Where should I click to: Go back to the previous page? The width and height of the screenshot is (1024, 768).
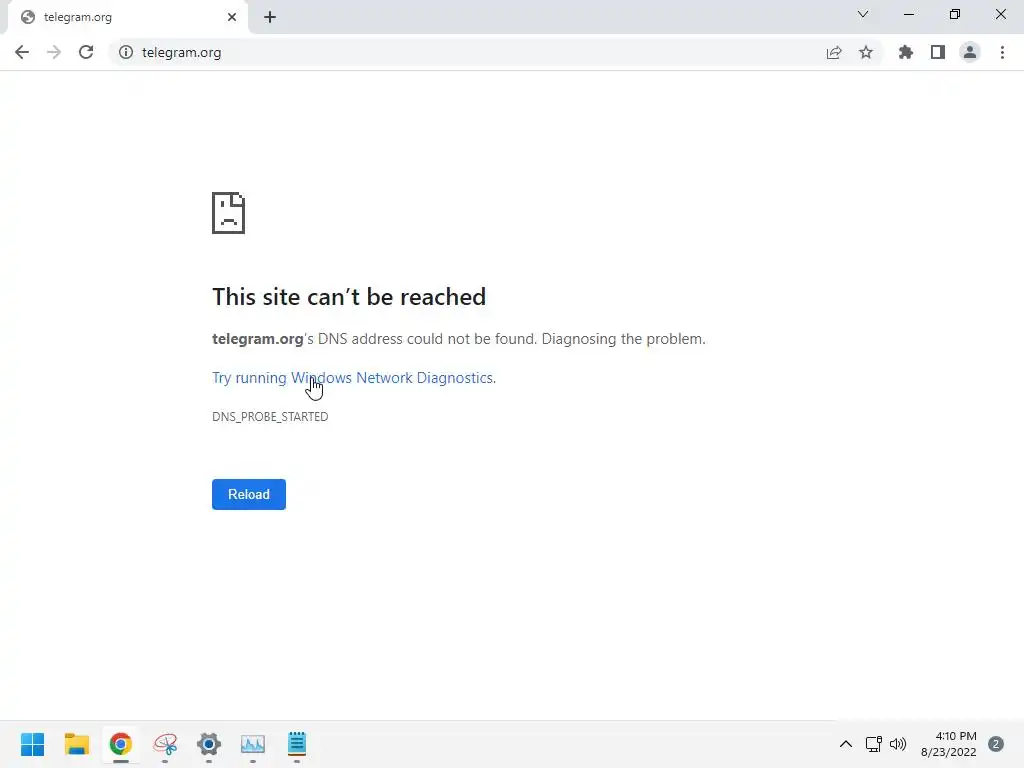(x=22, y=52)
